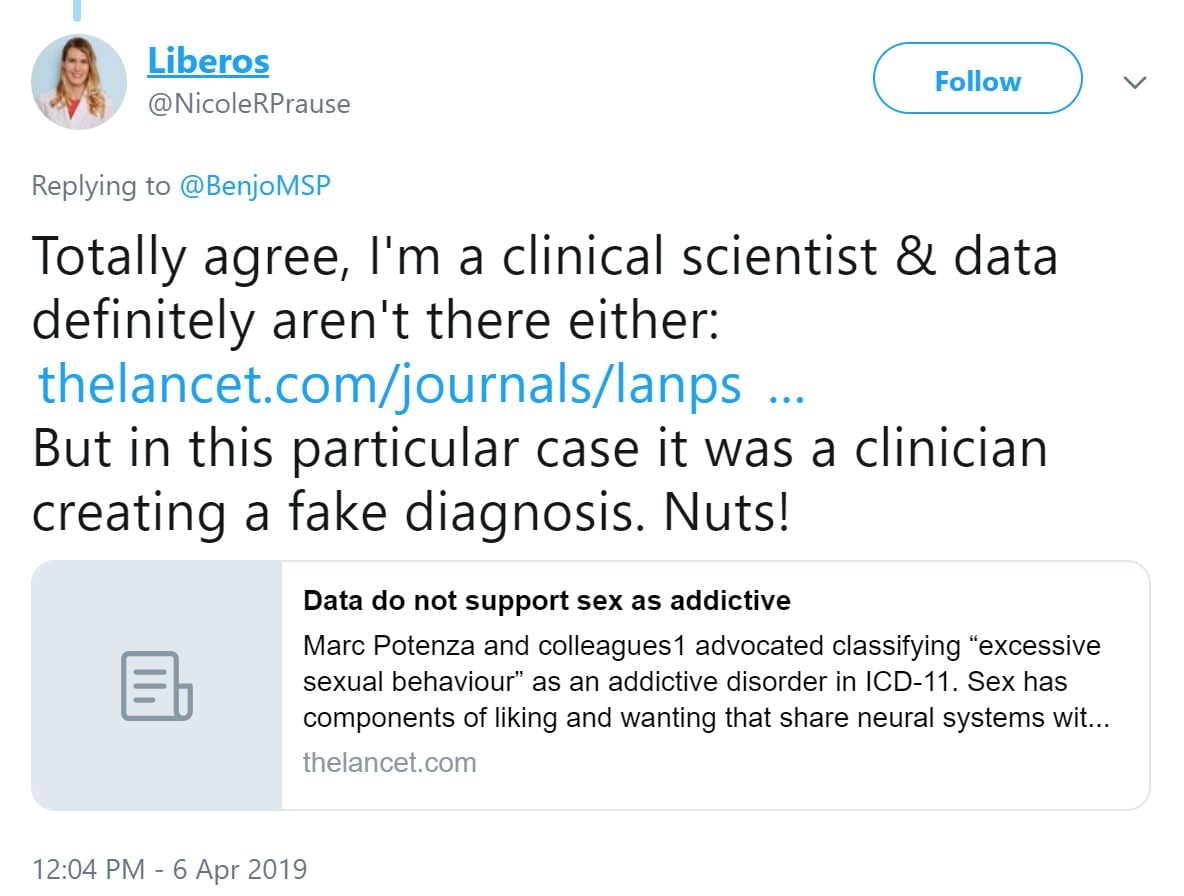The width and height of the screenshot is (1184, 896).
Task: Click the "Totally agree" tweet text line
Action: coord(544,257)
